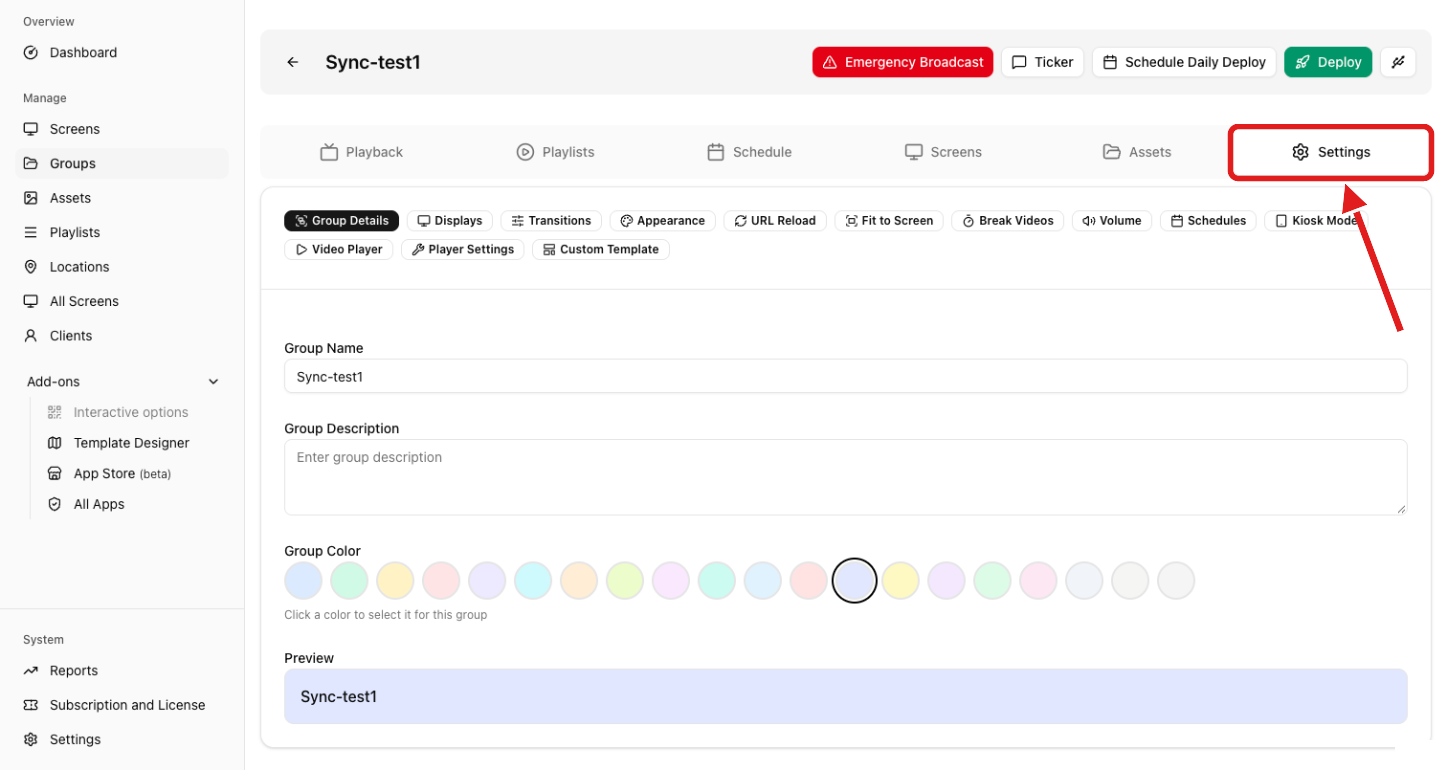This screenshot has height=770, width=1447.
Task: Select the lavender fifth color swatch
Action: pyautogui.click(x=487, y=581)
